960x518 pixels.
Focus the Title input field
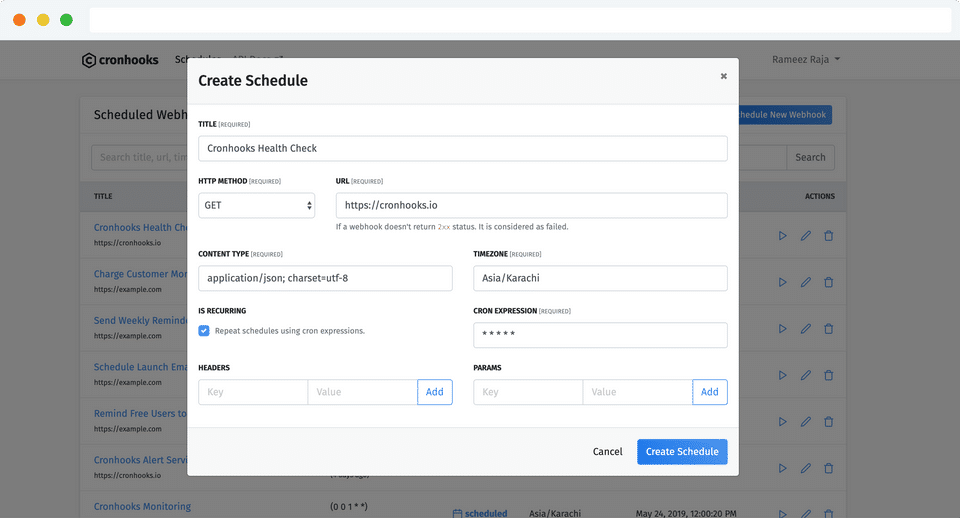(463, 148)
